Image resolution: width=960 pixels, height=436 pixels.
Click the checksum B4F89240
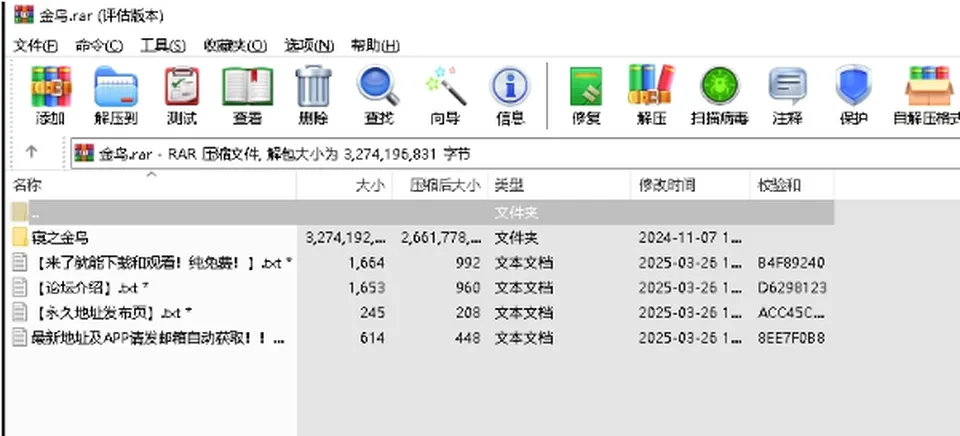(x=791, y=263)
